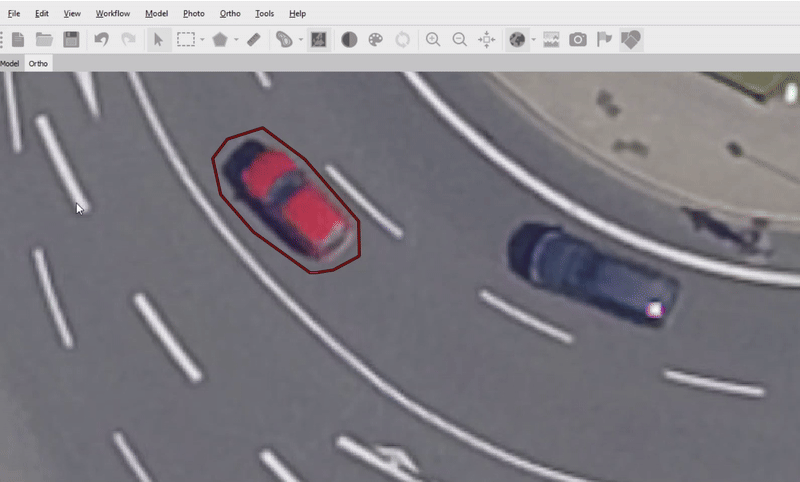
Task: Expand the globe view mode dropdown arrow
Action: (x=534, y=41)
